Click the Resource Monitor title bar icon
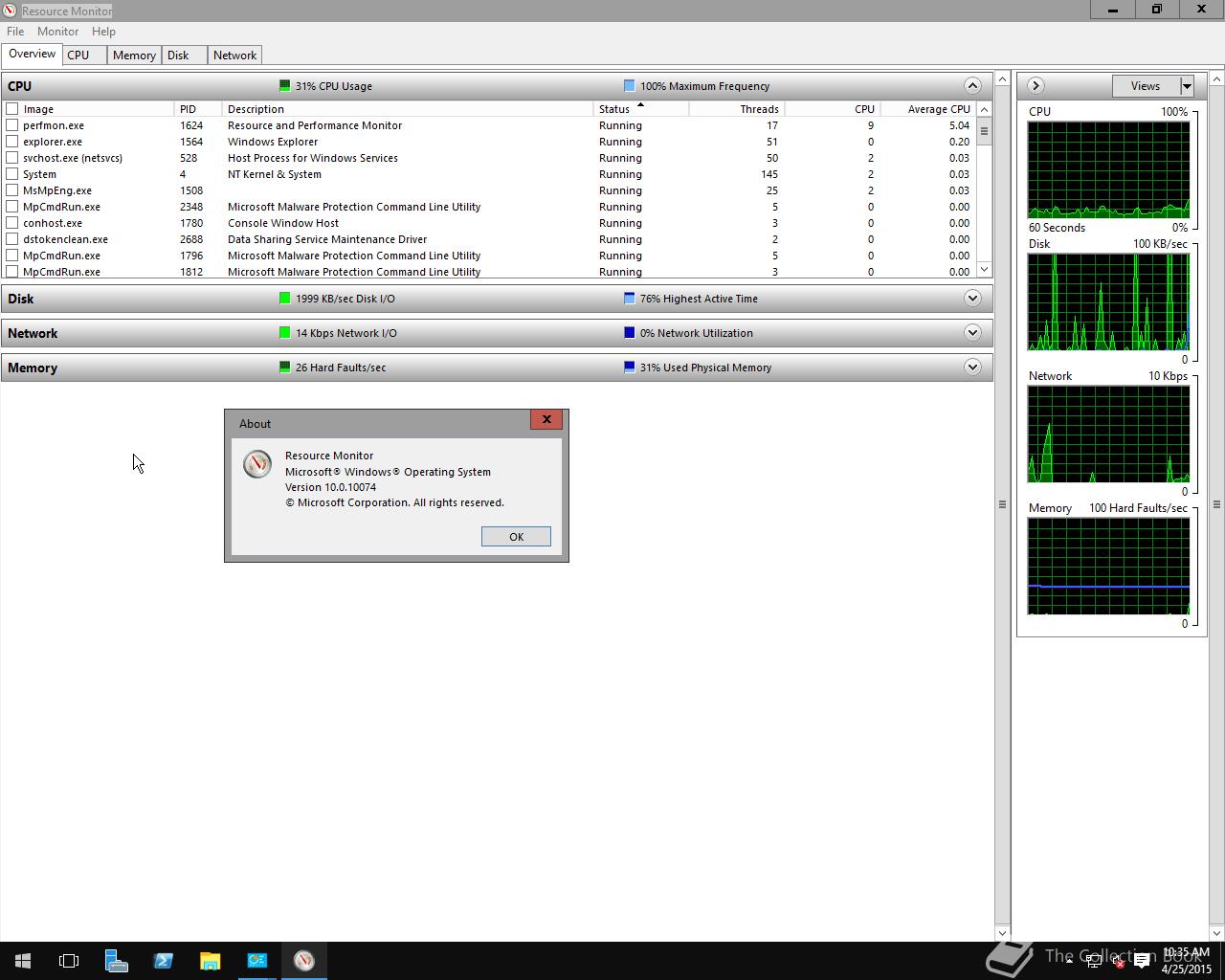1225x980 pixels. coord(10,11)
